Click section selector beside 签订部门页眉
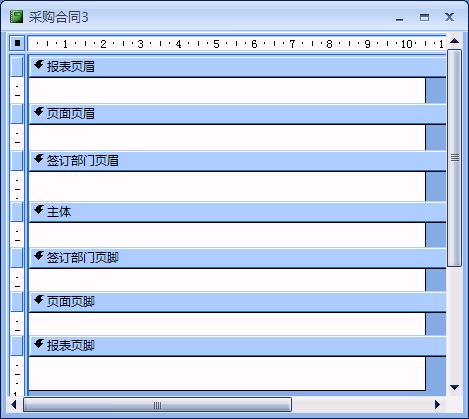469x419 pixels. [x=17, y=161]
